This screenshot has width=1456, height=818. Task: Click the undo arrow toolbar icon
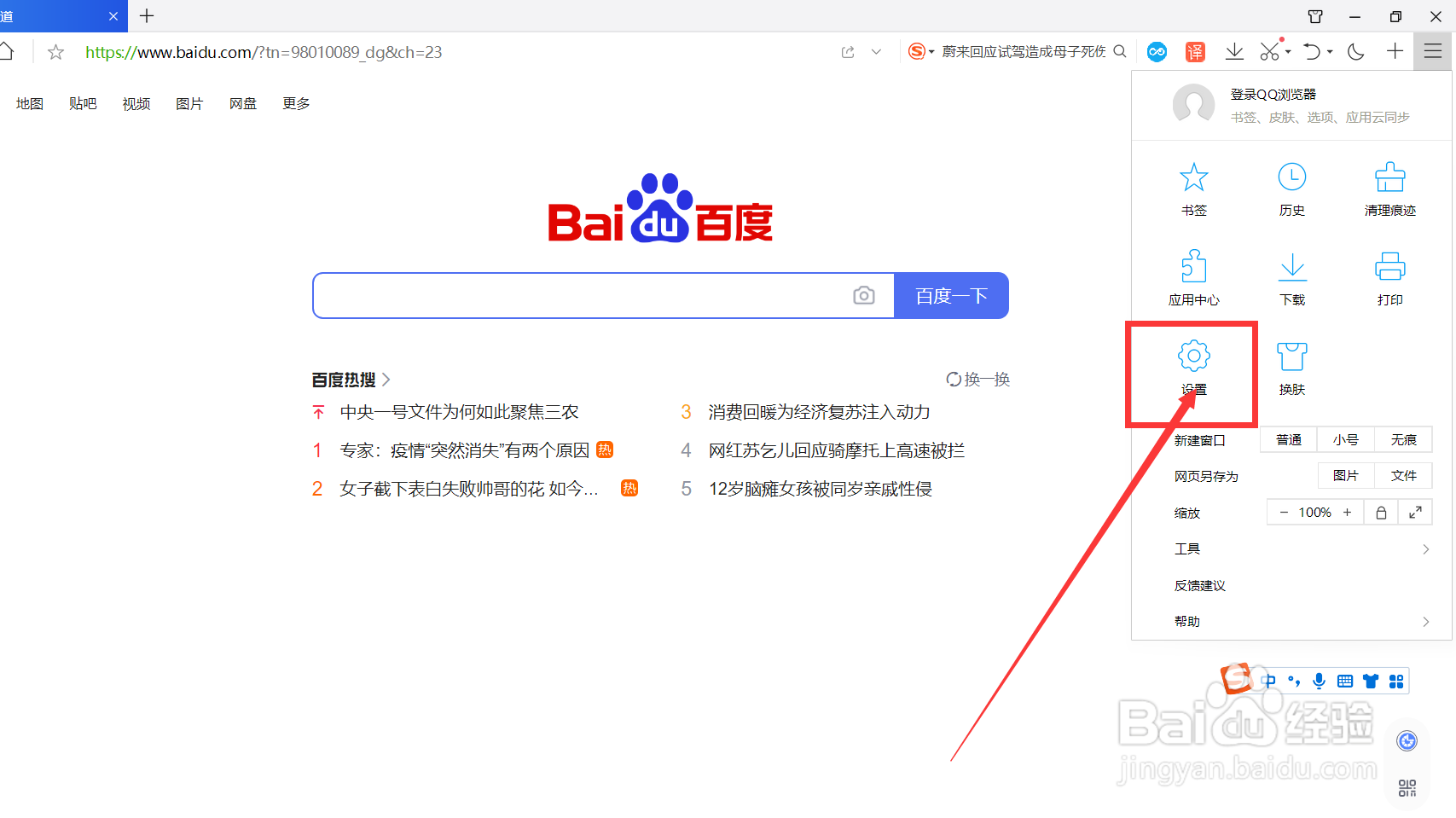[x=1312, y=52]
